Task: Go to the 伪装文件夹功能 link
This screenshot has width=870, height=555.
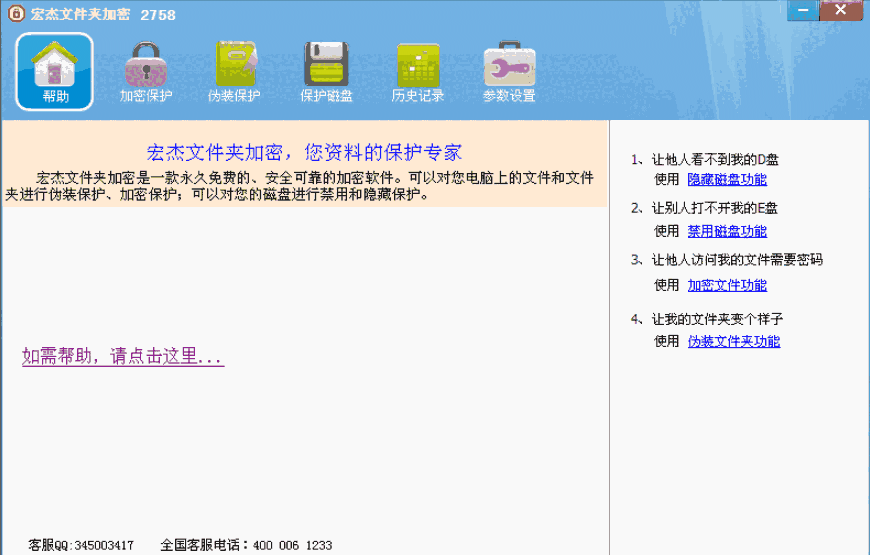Action: [733, 342]
